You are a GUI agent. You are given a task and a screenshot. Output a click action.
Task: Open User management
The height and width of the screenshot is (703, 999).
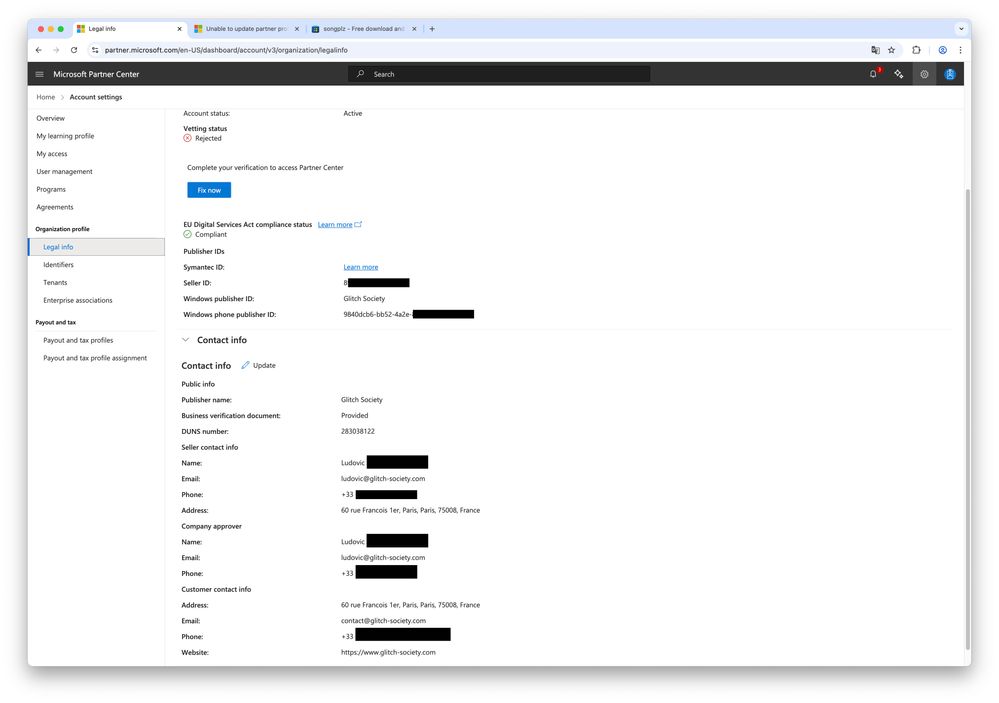64,171
